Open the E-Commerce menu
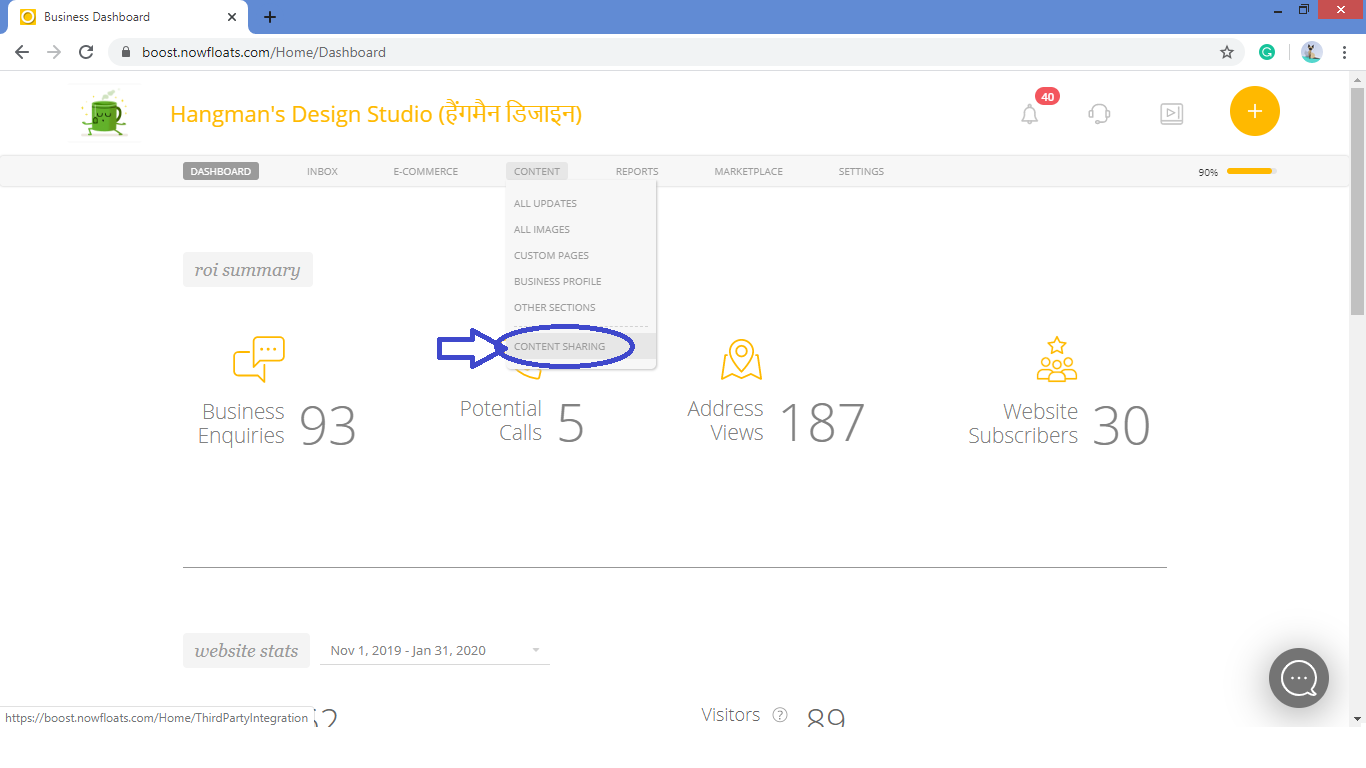Screen dimensions: 1366x768 tap(426, 171)
